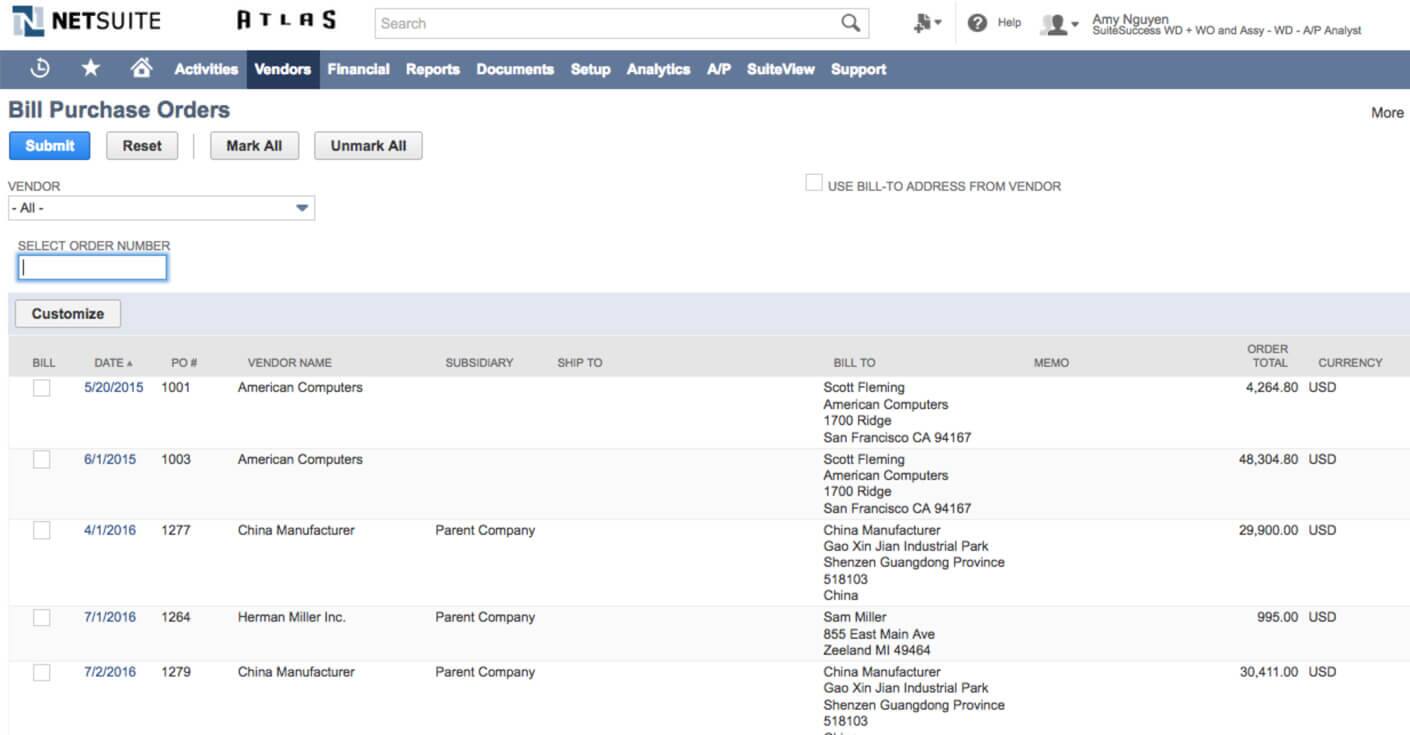Open the Create New icon menu
The width and height of the screenshot is (1410, 735).
coord(927,23)
